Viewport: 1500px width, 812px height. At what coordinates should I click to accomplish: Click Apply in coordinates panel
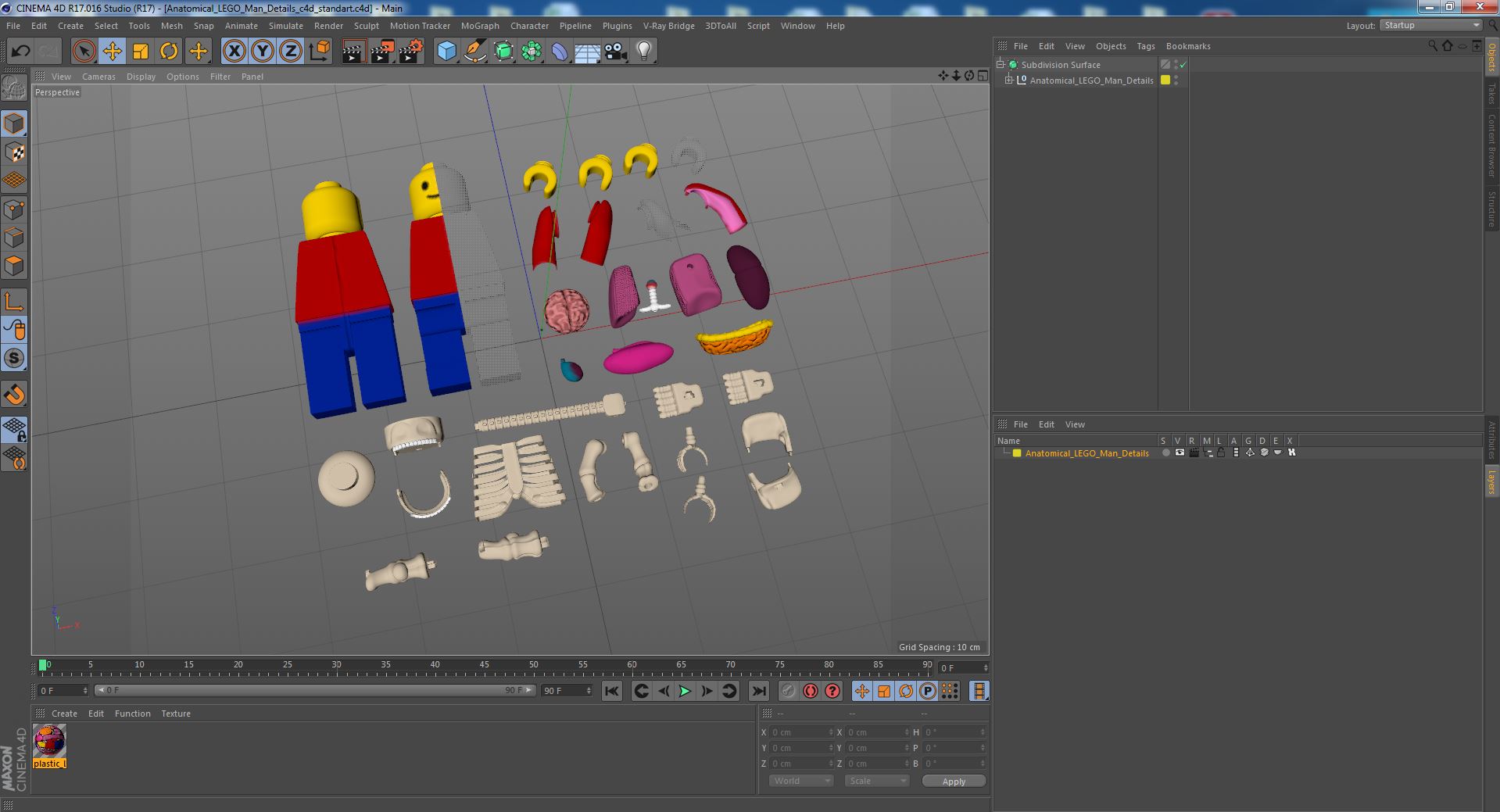click(x=954, y=782)
